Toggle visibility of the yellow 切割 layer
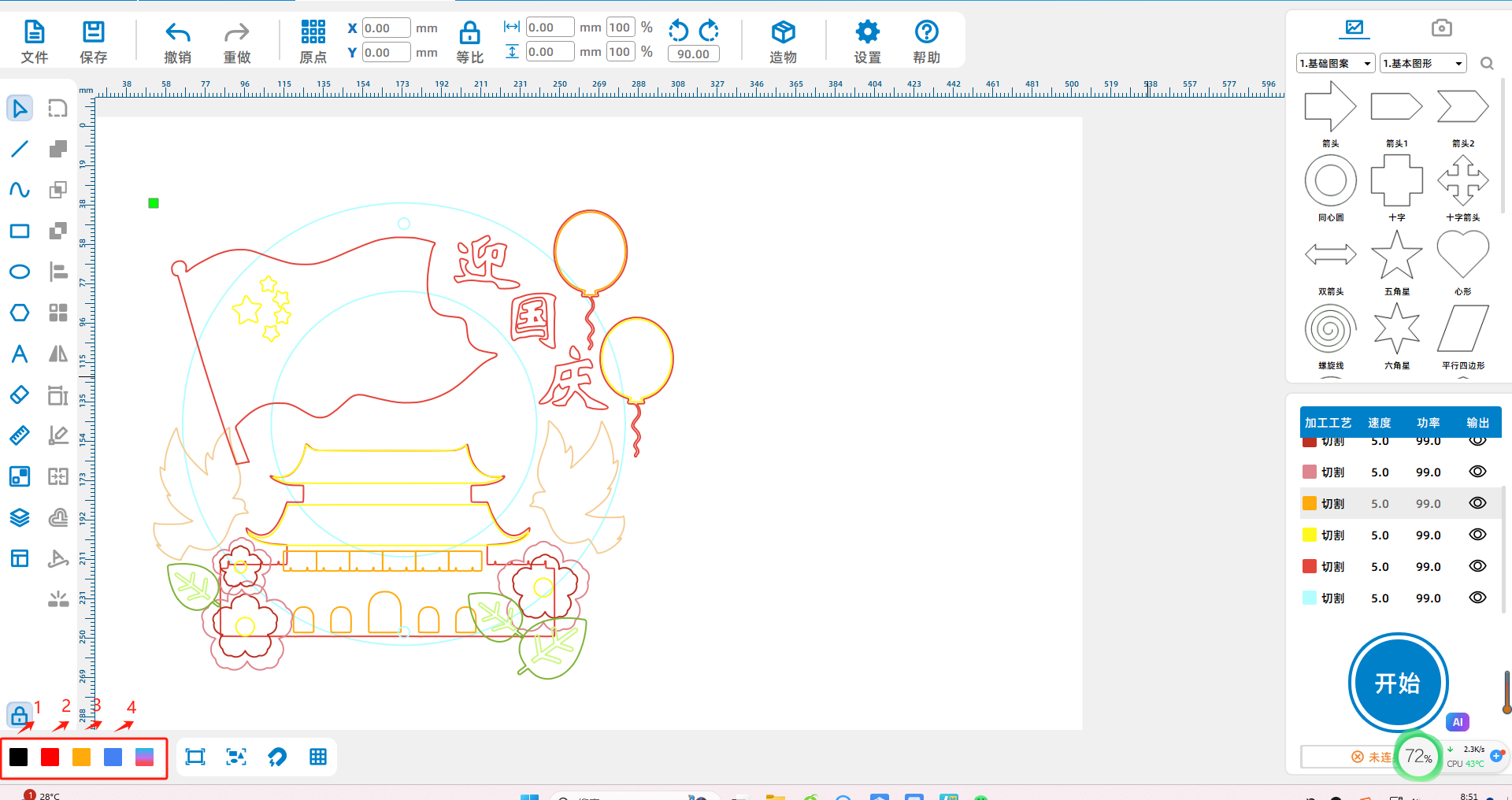This screenshot has height=800, width=1512. [1477, 535]
